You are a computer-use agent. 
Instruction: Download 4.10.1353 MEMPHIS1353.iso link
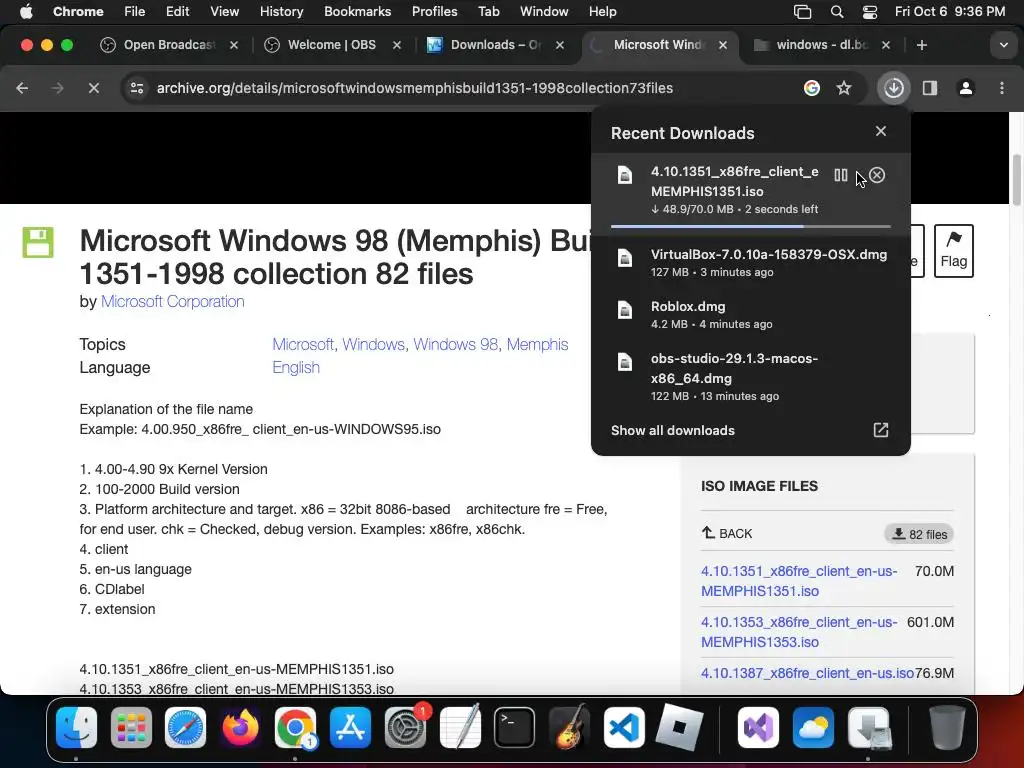point(799,632)
